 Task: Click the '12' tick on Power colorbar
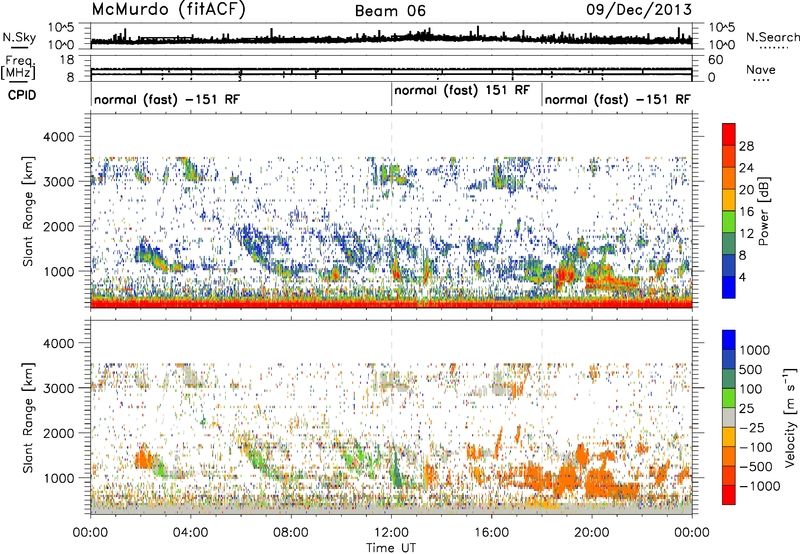click(746, 233)
